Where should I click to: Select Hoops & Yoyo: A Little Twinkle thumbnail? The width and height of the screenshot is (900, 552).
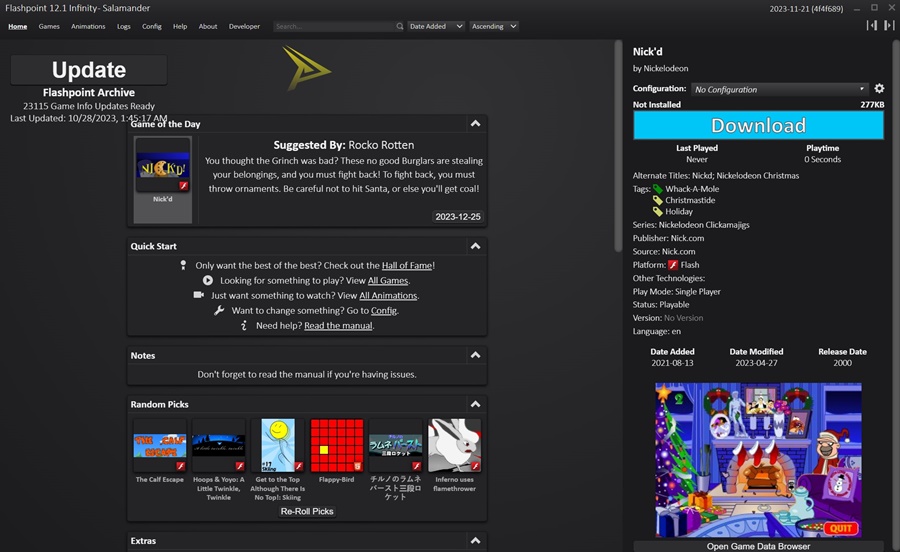[219, 445]
